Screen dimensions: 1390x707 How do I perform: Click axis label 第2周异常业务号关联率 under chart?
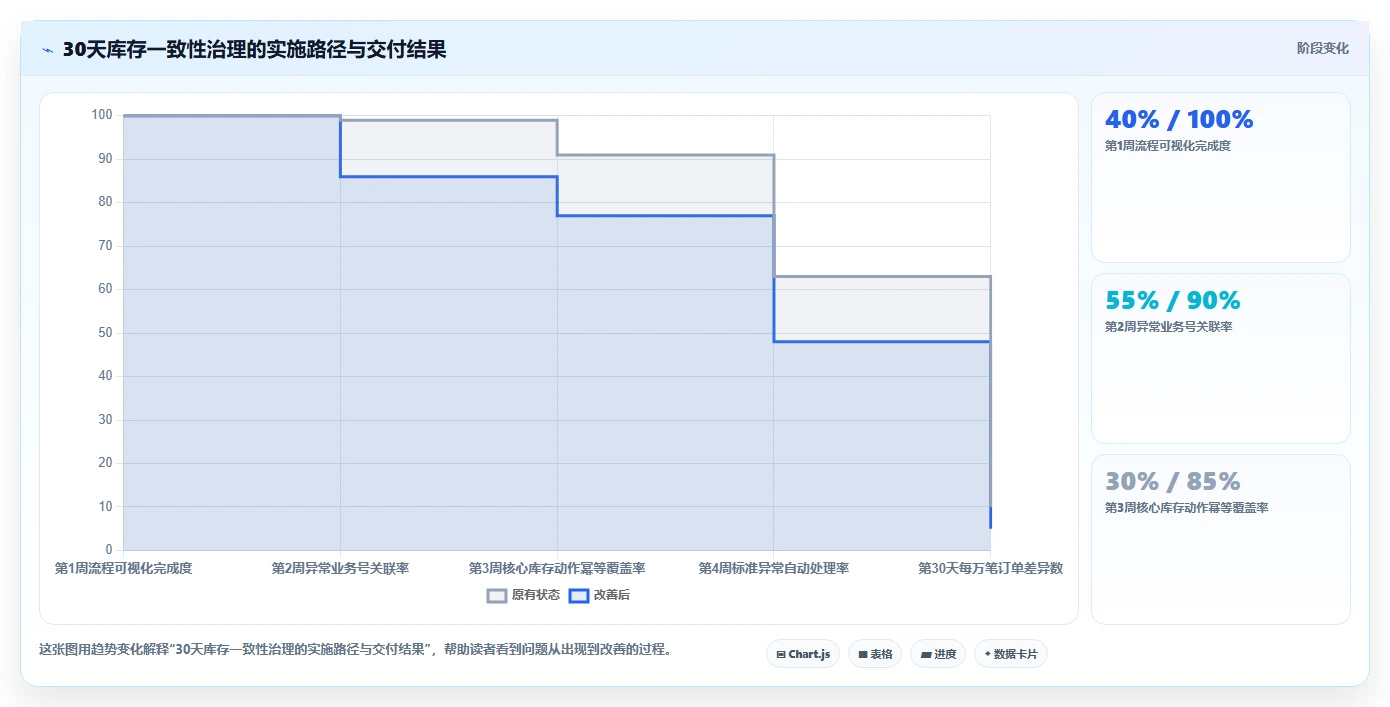[x=340, y=568]
